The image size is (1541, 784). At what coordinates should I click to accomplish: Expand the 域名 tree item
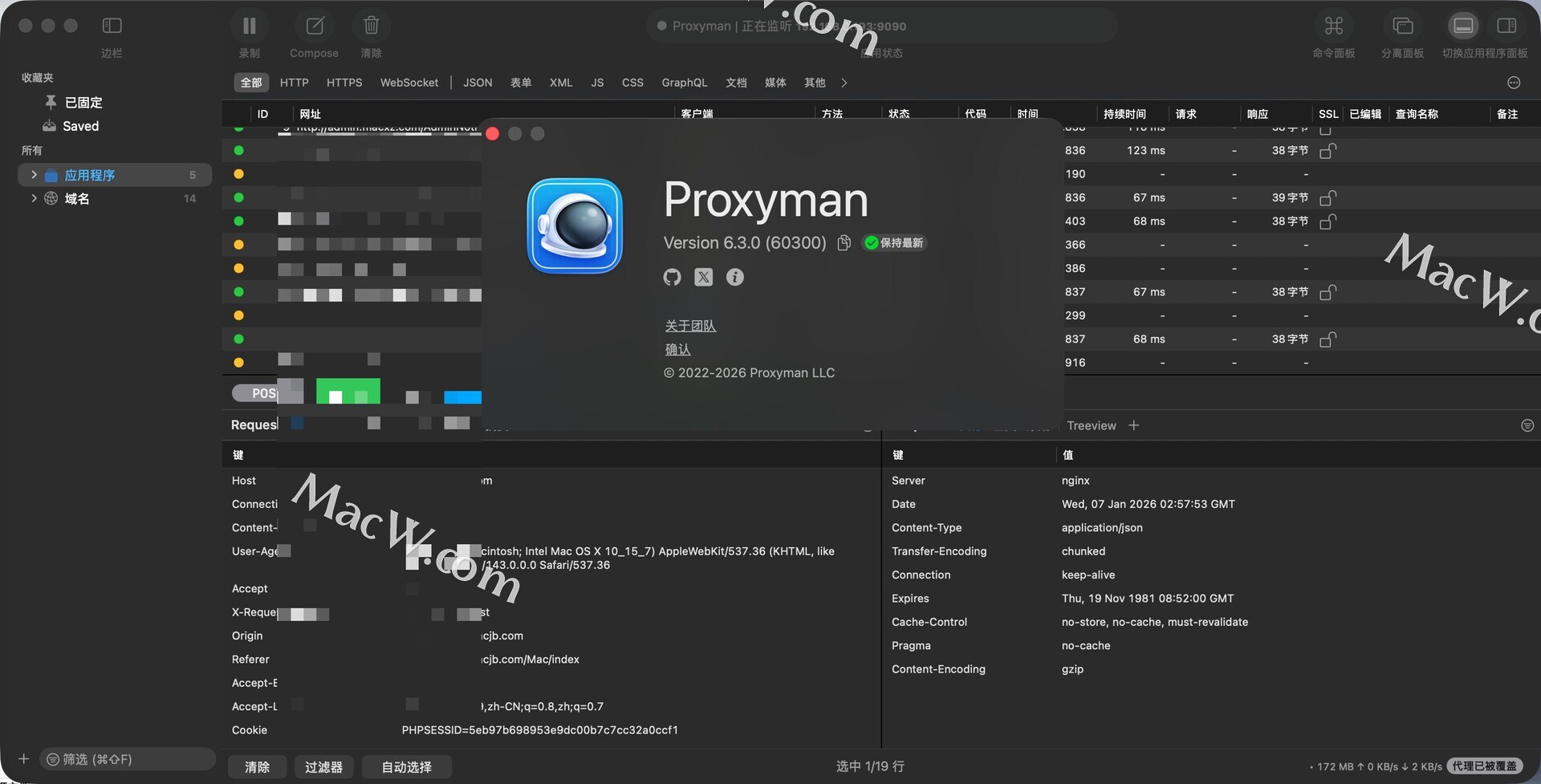(34, 198)
